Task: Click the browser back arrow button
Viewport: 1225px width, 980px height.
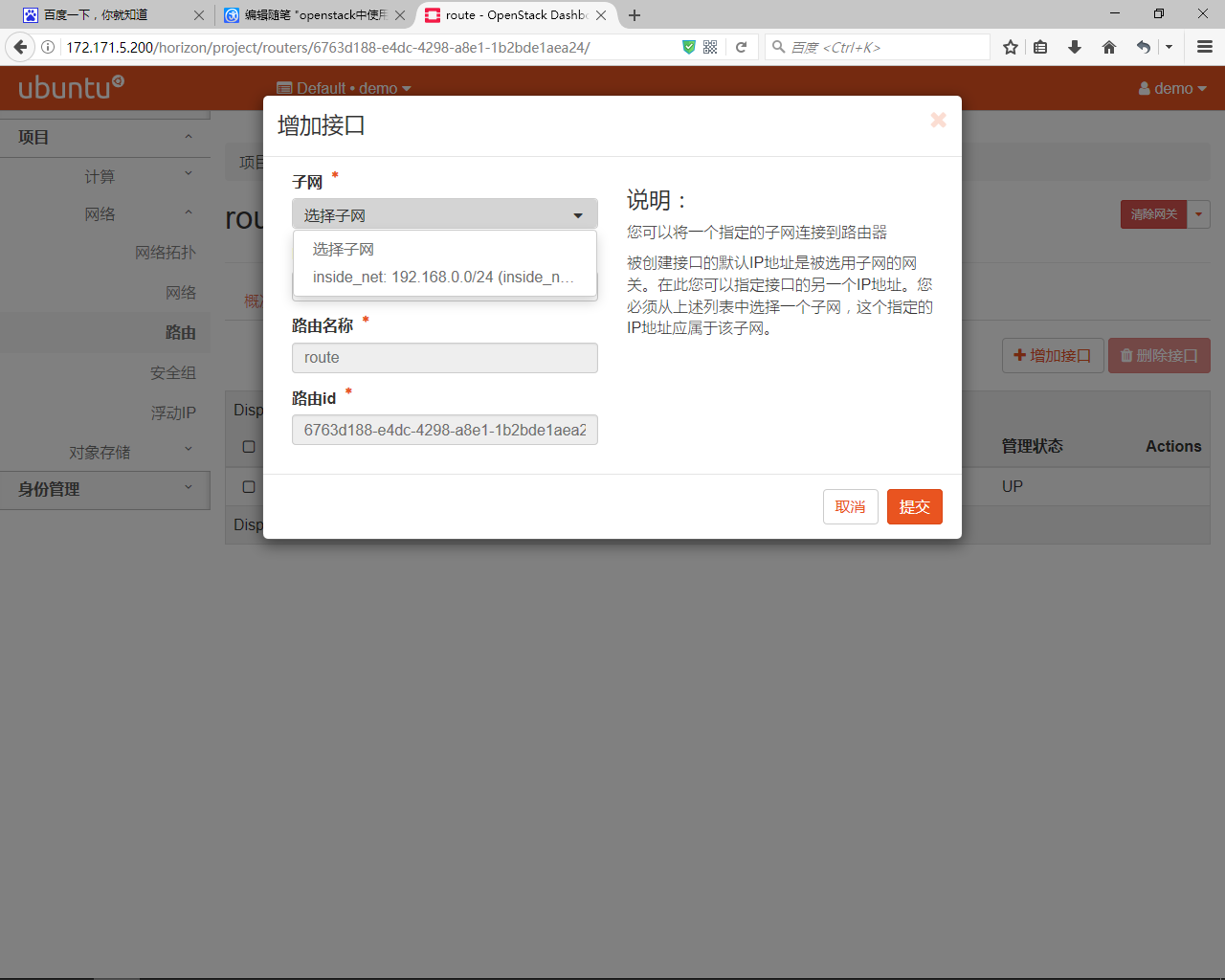Action: point(20,47)
